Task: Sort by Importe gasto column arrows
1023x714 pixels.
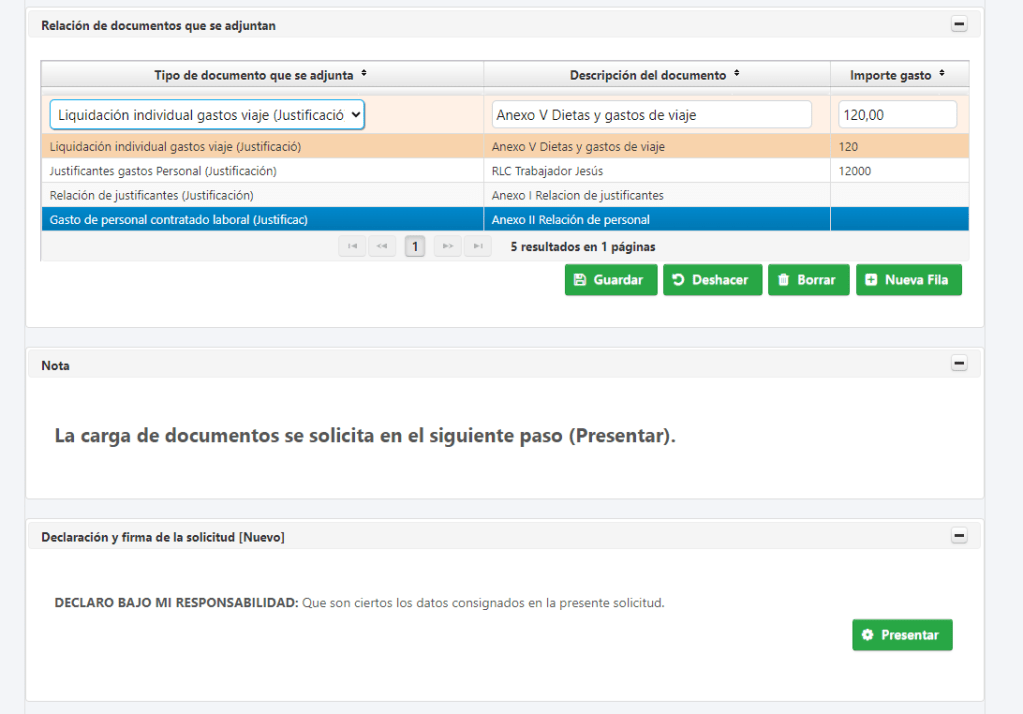Action: point(942,74)
